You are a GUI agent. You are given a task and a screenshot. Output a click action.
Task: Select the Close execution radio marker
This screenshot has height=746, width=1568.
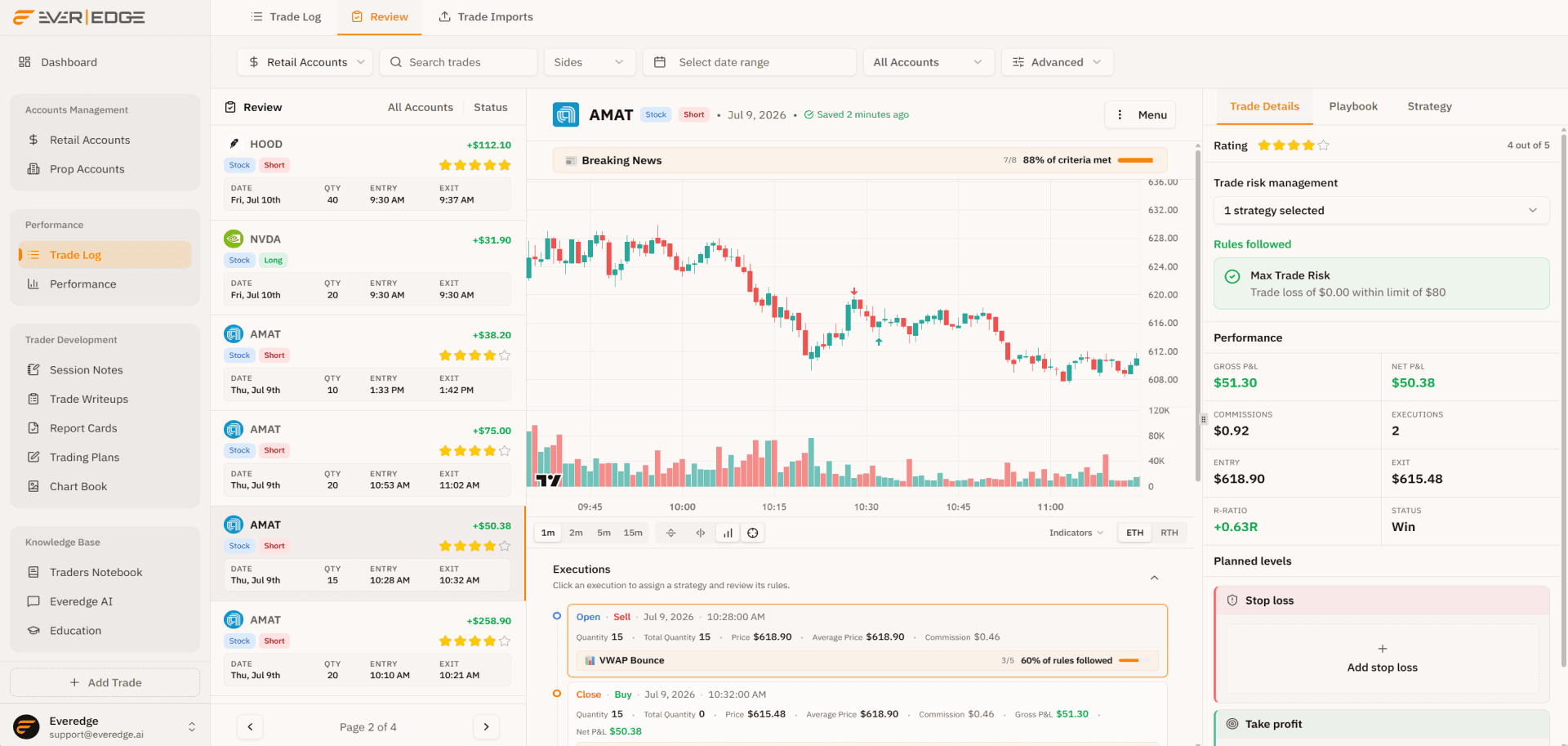pos(557,694)
